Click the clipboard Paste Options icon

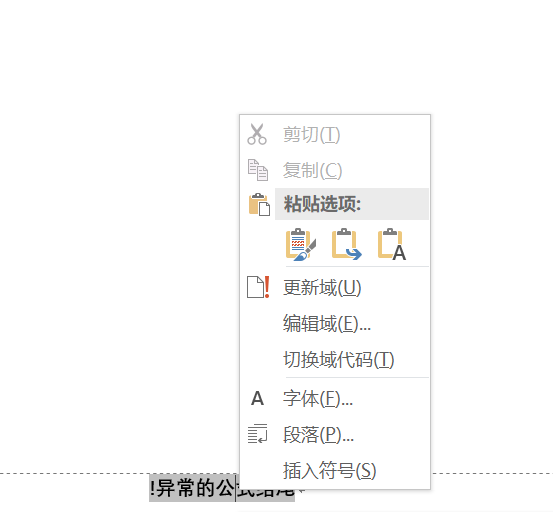point(259,204)
